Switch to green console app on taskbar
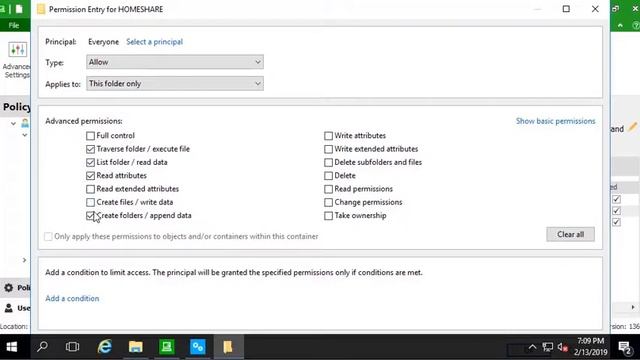The image size is (640, 360). click(167, 347)
